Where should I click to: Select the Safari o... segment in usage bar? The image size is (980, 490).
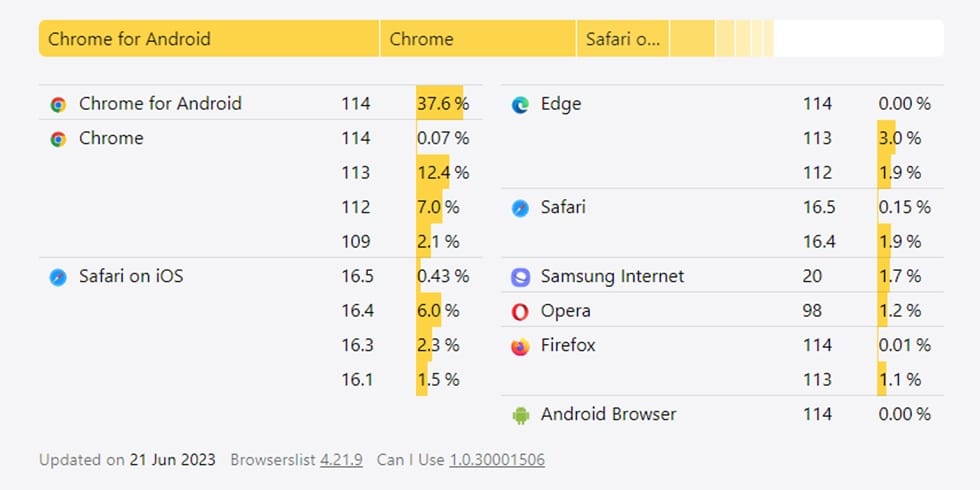622,39
